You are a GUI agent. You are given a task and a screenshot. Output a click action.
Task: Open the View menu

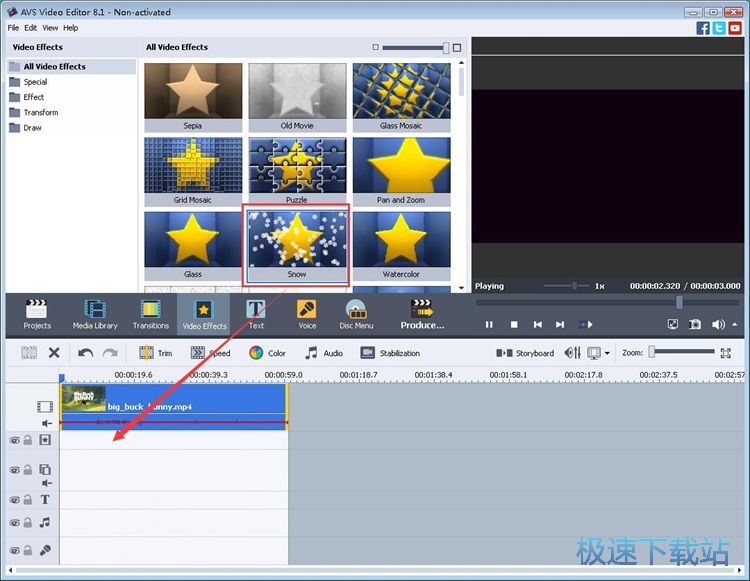[50, 28]
